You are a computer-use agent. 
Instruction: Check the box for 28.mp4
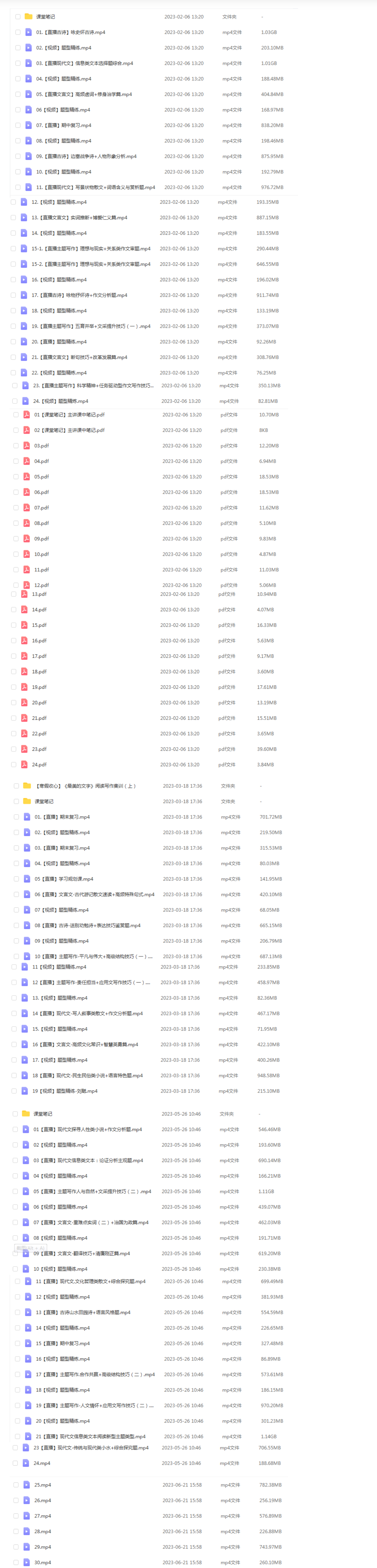tap(16, 1531)
